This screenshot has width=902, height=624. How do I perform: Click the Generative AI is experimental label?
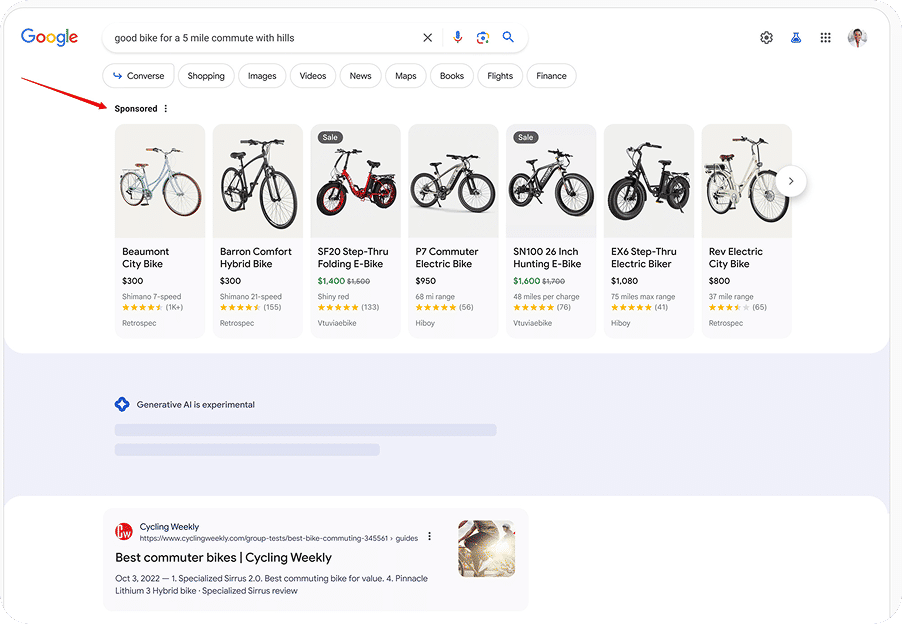pos(196,404)
